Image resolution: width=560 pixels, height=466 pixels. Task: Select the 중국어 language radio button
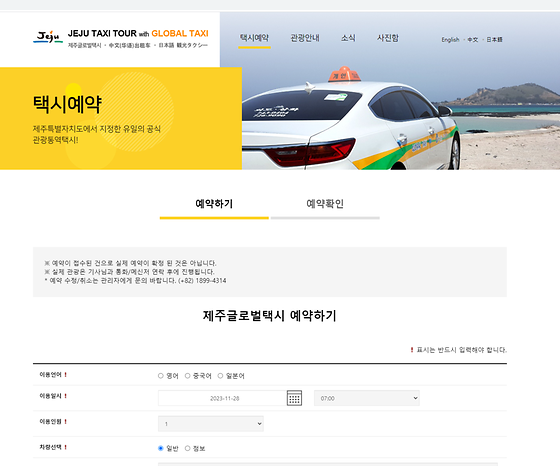tap(188, 376)
